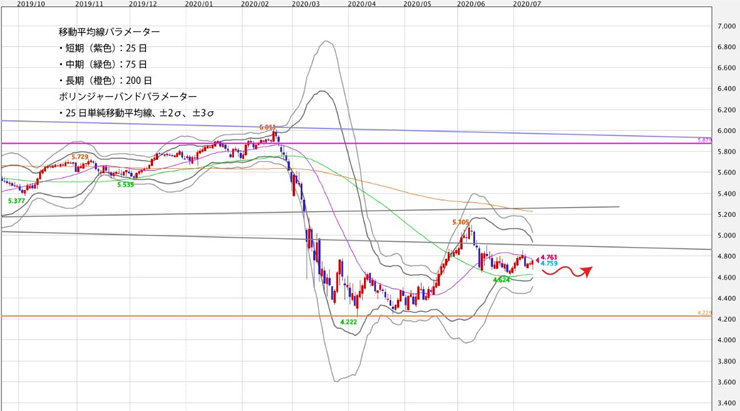Image resolution: width=740 pixels, height=411 pixels.
Task: Click the 6.800 price axis label
Action: pyautogui.click(x=727, y=47)
